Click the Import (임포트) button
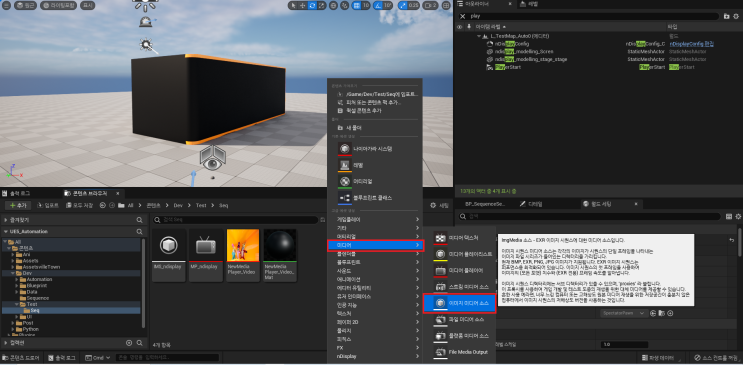This screenshot has height=365, width=743. tap(48, 205)
